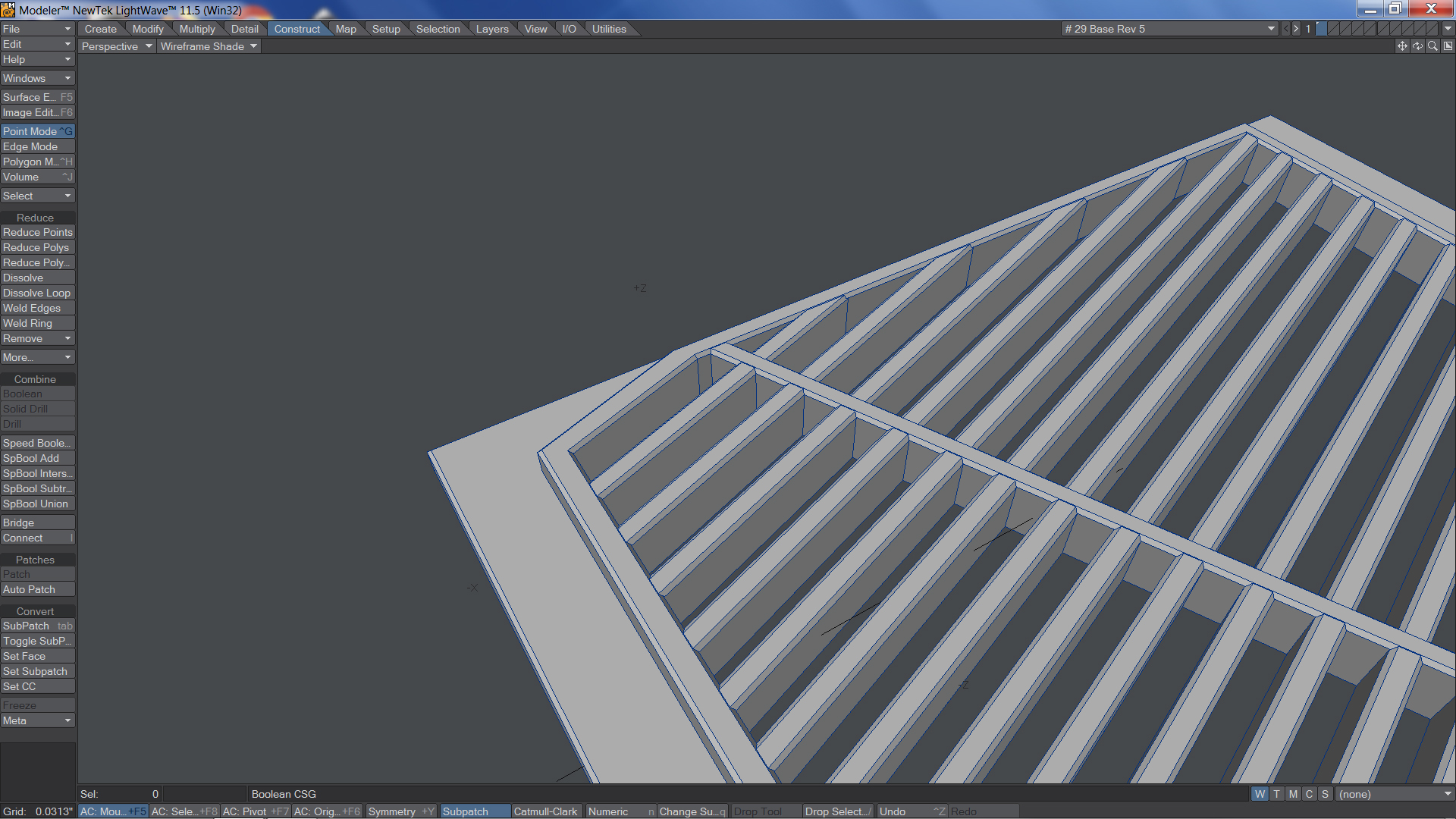1456x819 pixels.
Task: Open Surface Editor
Action: pyautogui.click(x=37, y=97)
